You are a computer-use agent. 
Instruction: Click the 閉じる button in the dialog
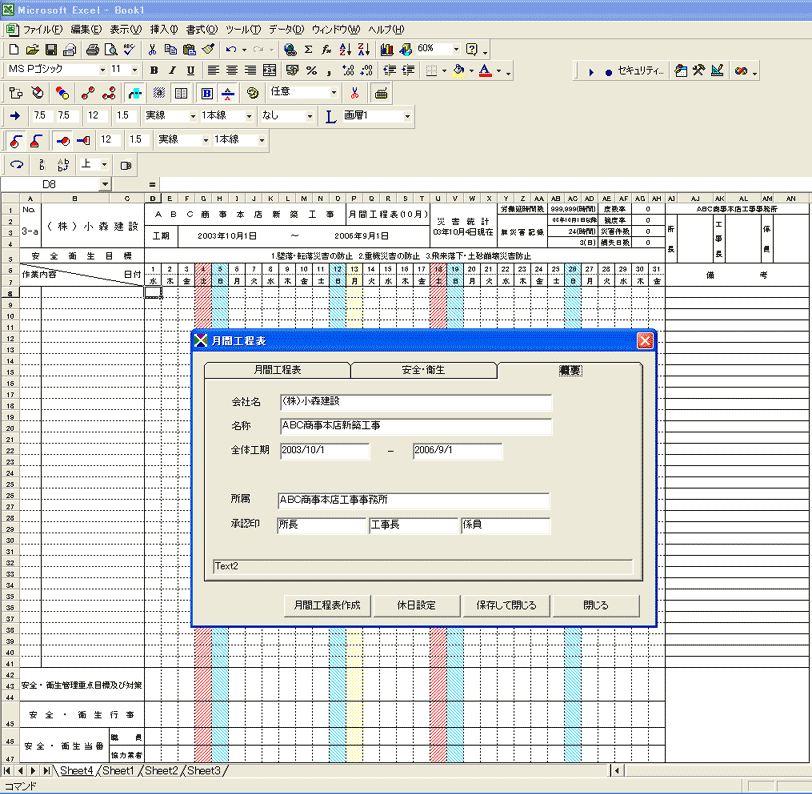pos(596,605)
